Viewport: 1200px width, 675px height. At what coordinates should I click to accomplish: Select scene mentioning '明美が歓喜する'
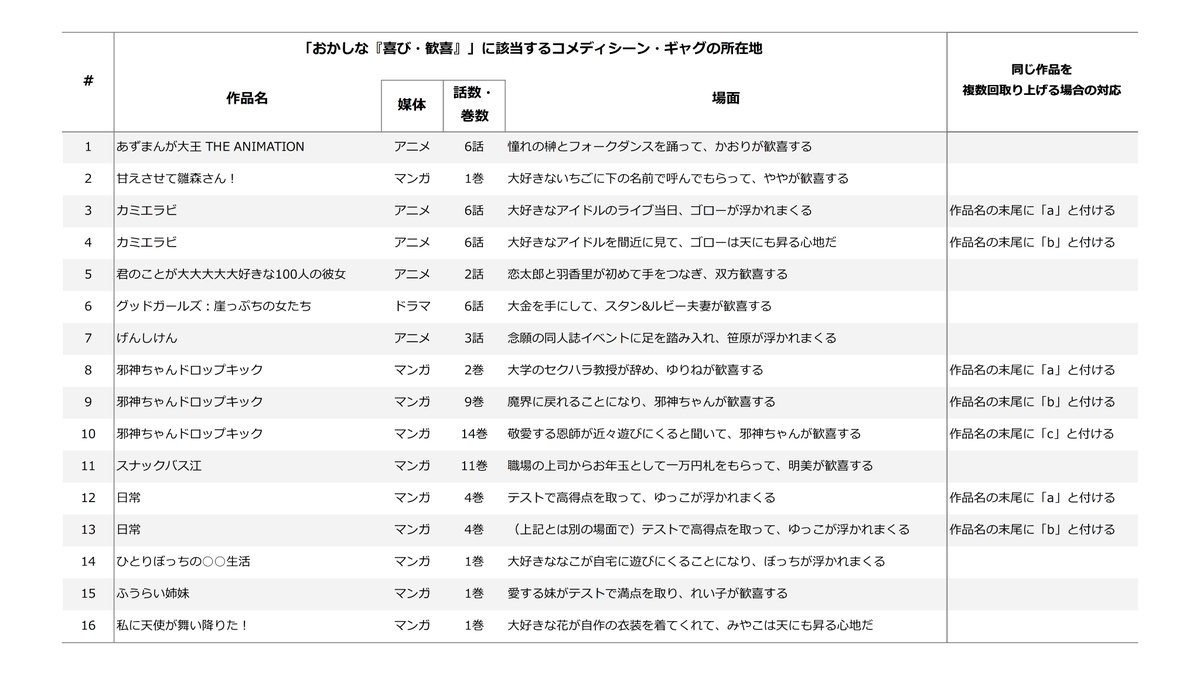pos(690,466)
